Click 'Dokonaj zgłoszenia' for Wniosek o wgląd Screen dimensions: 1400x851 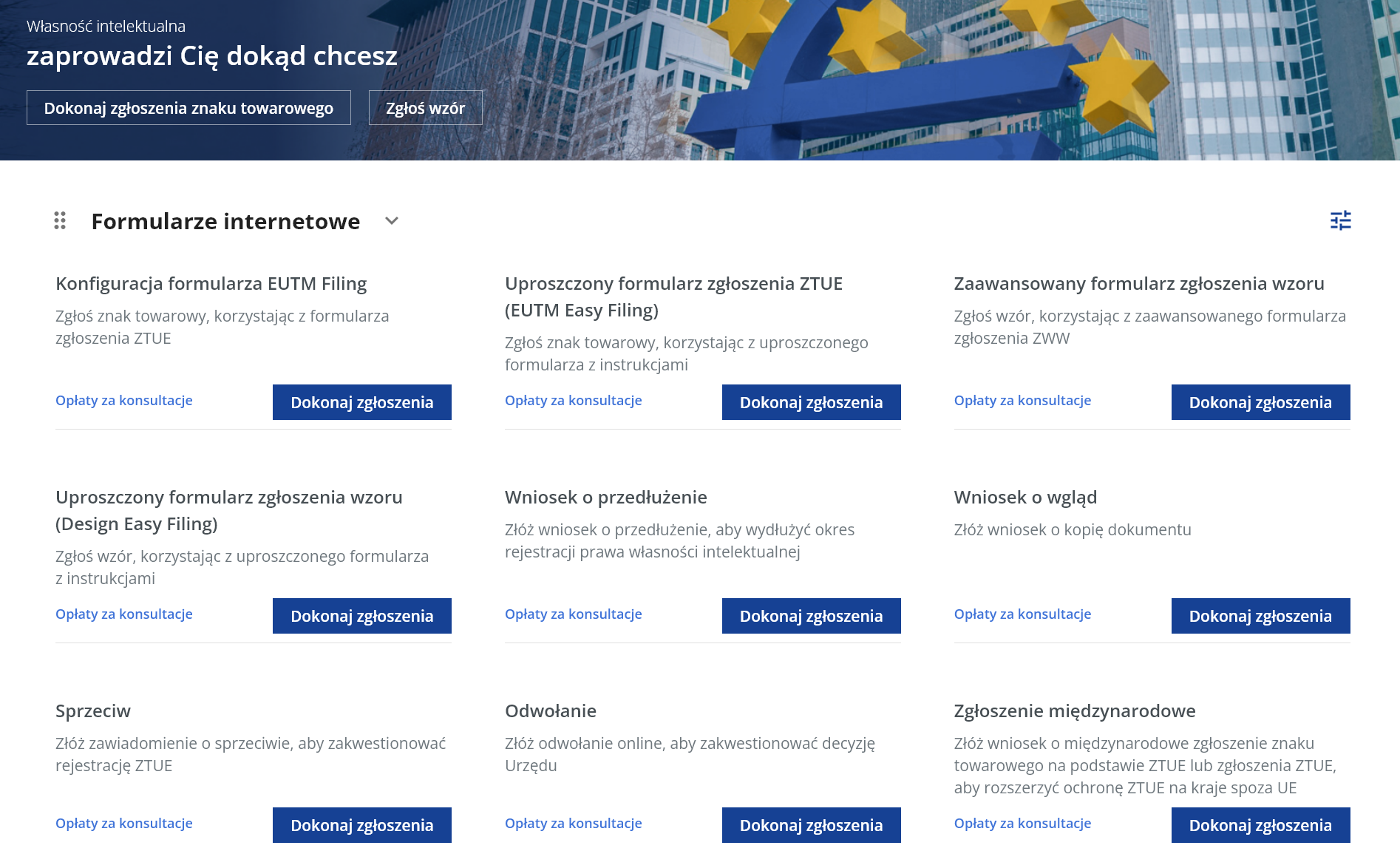[1260, 616]
